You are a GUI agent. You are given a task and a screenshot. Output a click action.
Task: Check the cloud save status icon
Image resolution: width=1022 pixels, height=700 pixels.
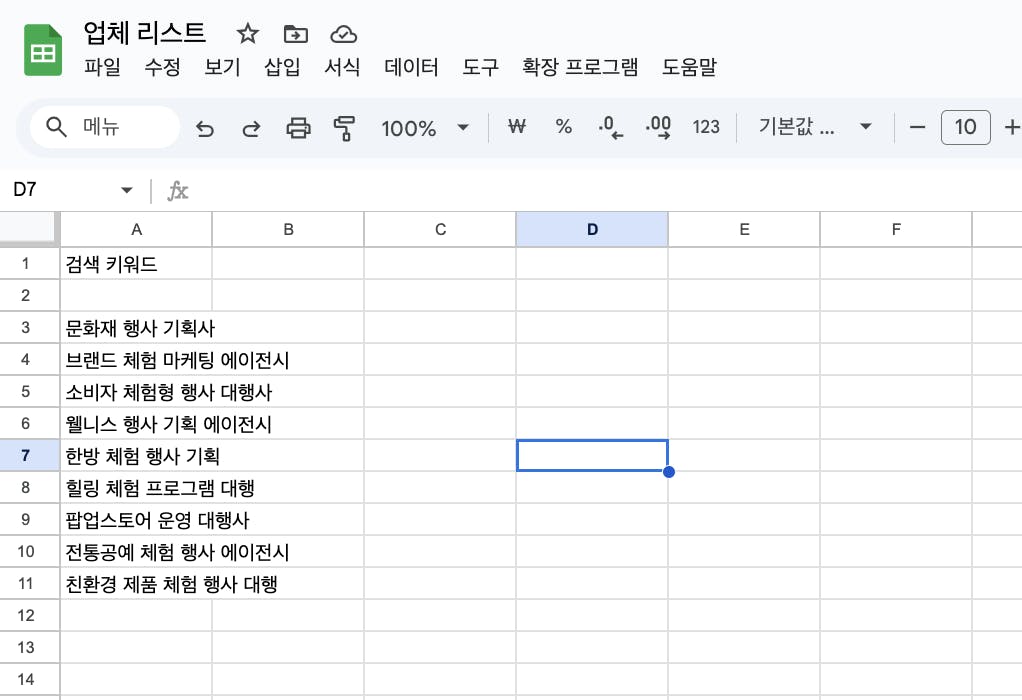pos(343,34)
